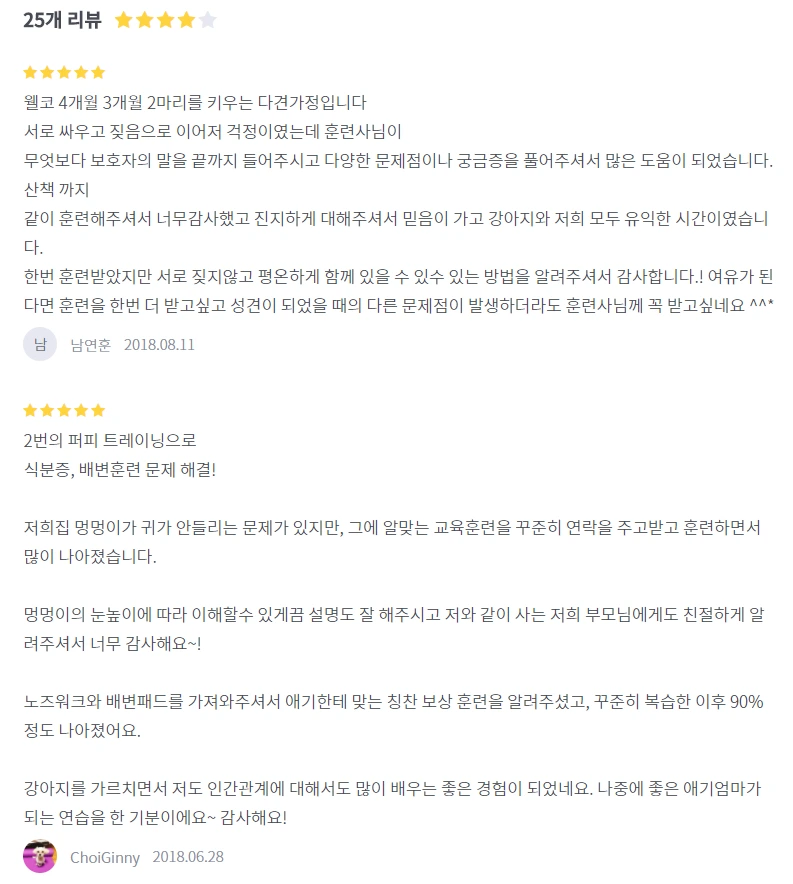Click the line starting 웰코 4개월 3개월

[x=195, y=103]
